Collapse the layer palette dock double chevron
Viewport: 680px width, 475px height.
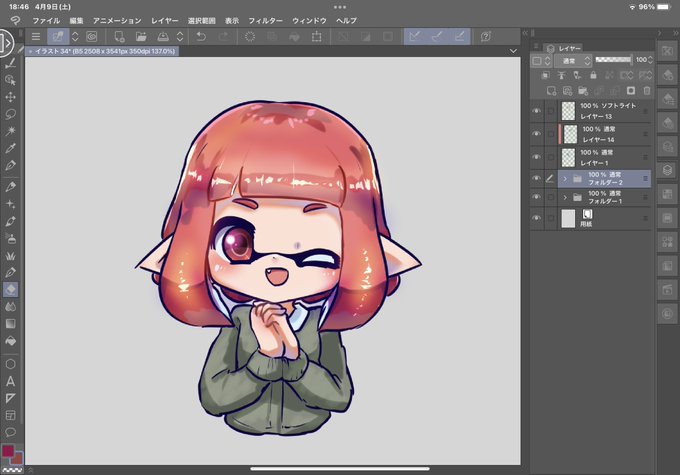[525, 33]
